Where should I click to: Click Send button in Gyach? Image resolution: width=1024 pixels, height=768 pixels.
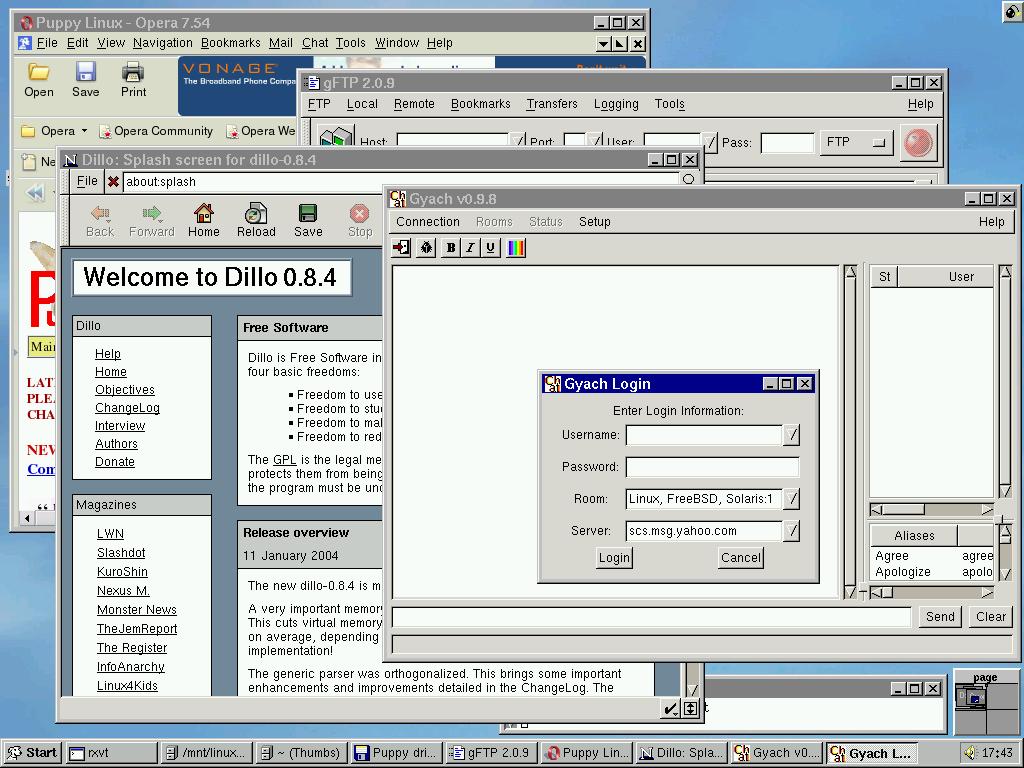point(940,616)
